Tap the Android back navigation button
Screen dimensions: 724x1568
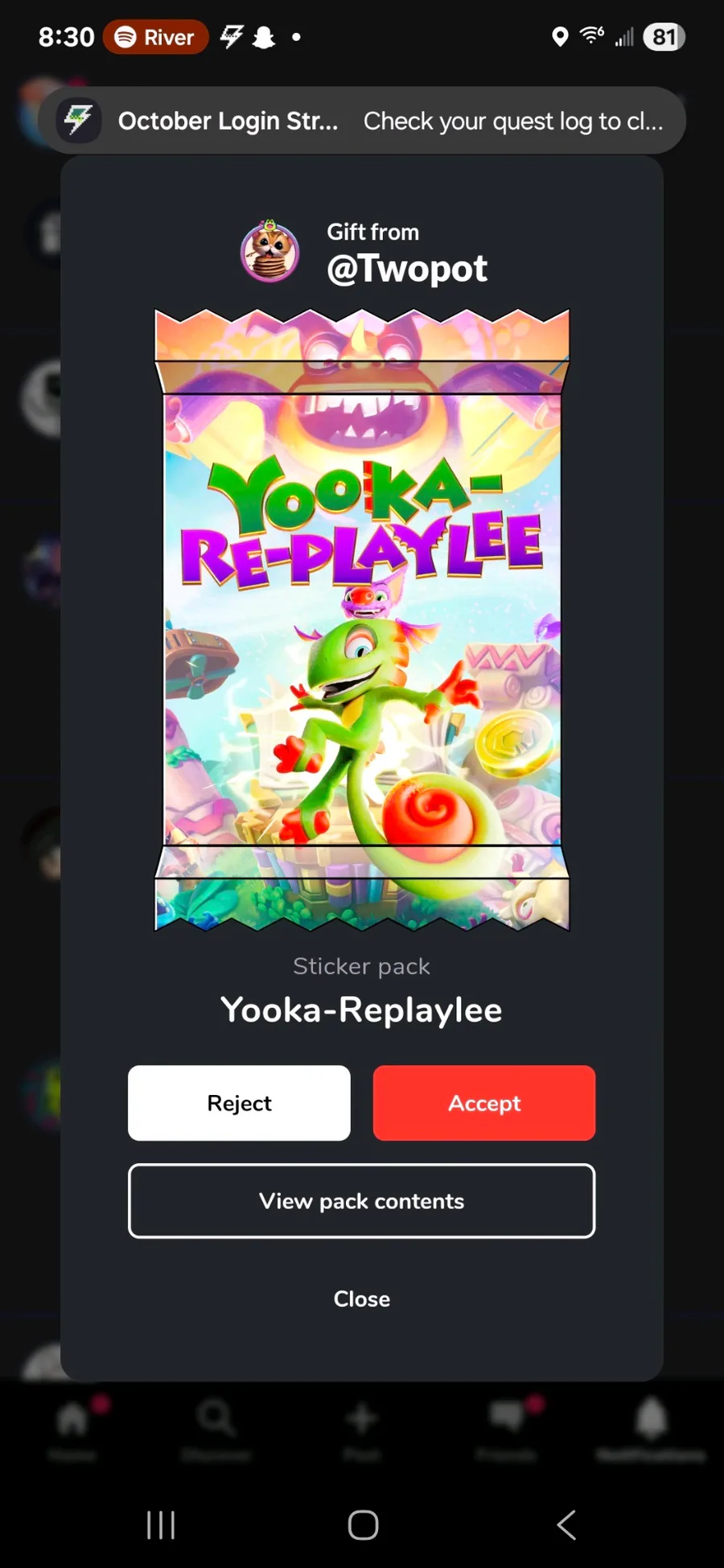click(566, 1525)
